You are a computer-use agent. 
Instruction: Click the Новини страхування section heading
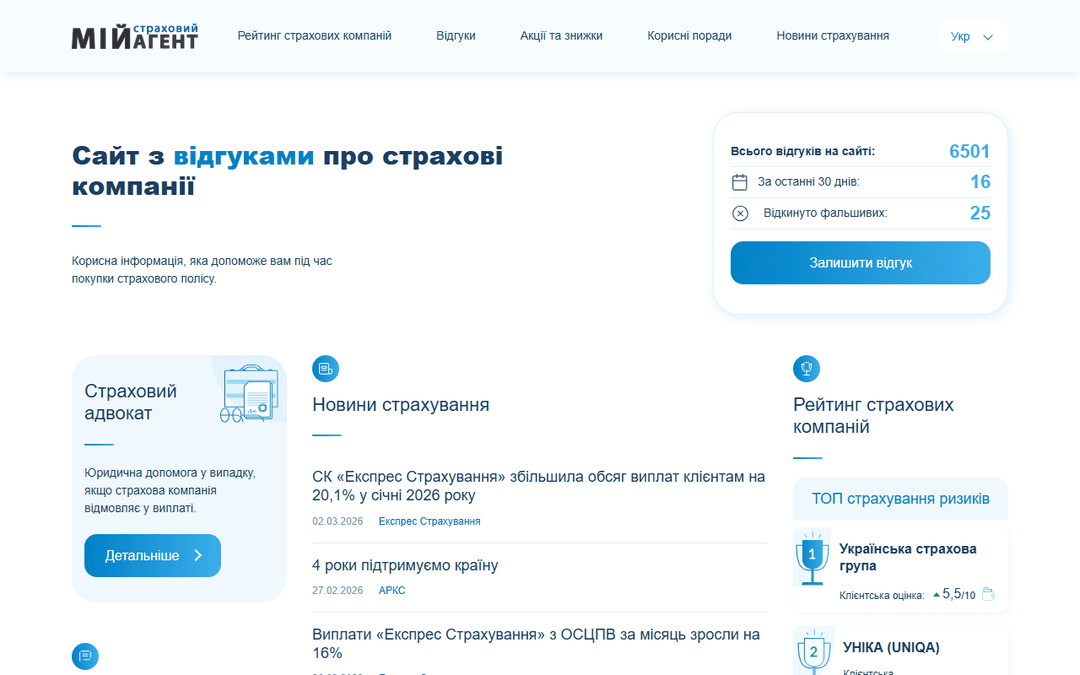click(401, 404)
